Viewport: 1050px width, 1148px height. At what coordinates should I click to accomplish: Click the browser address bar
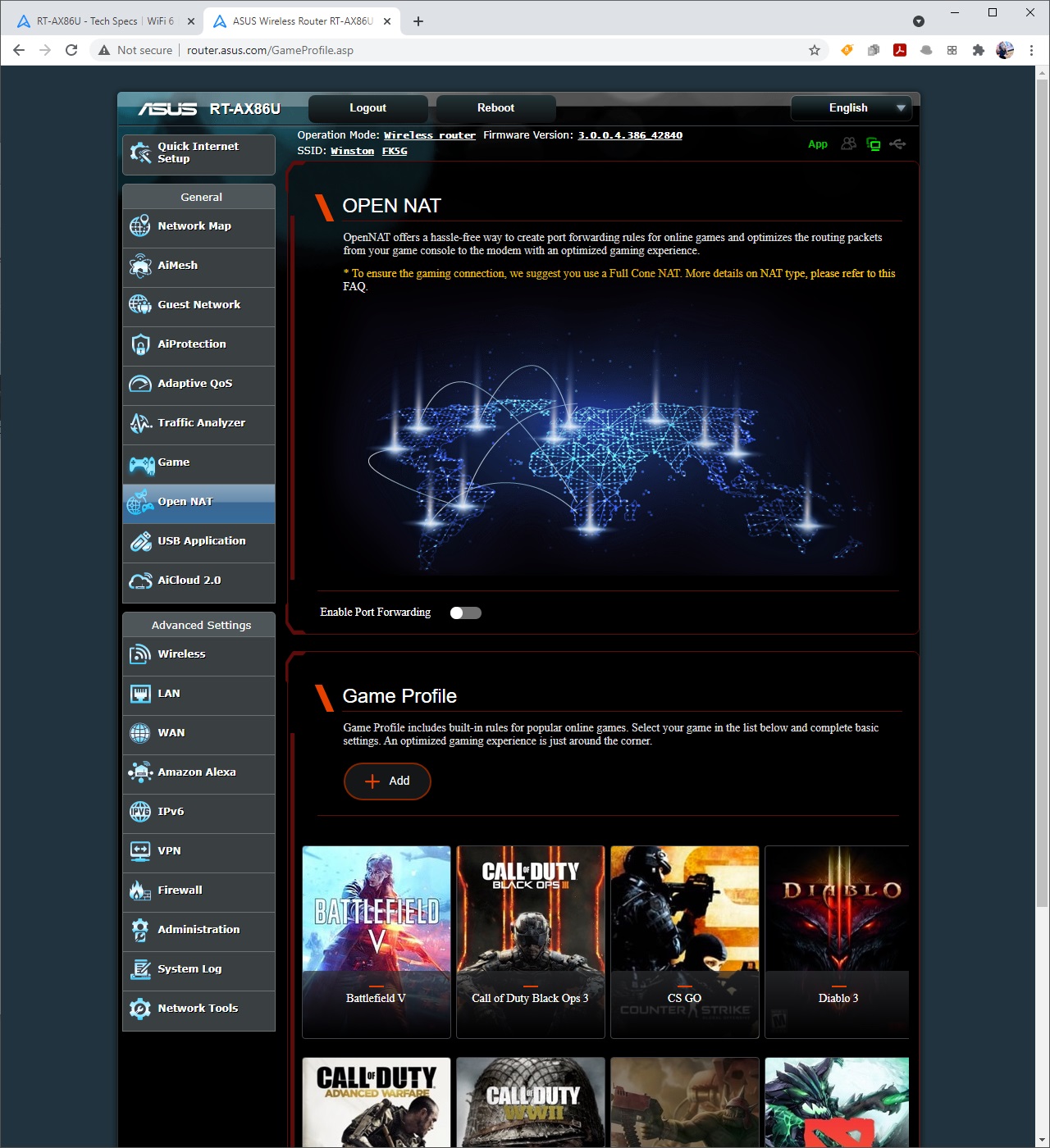point(492,50)
